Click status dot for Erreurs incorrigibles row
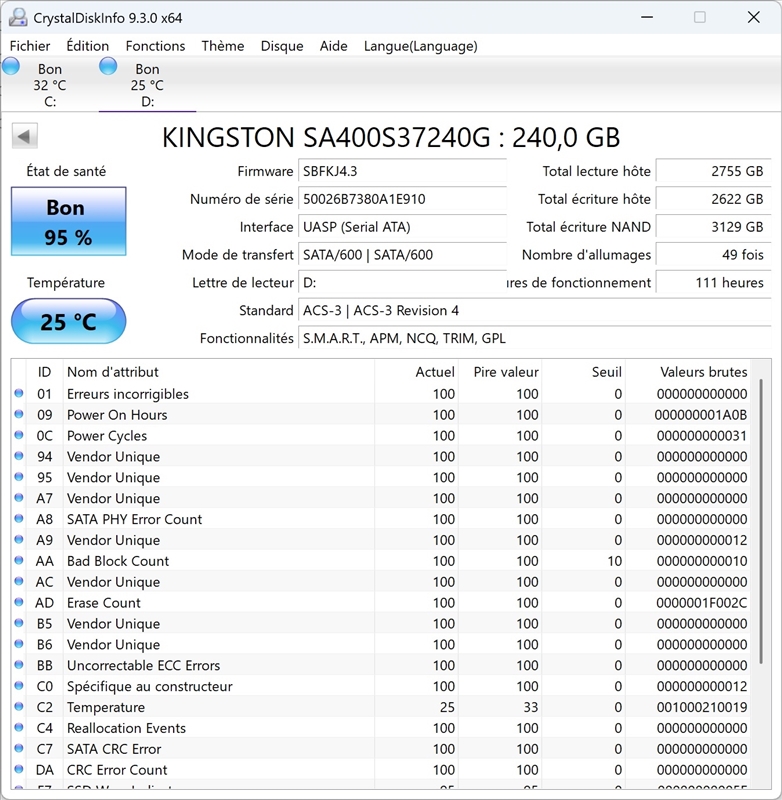 [x=19, y=393]
